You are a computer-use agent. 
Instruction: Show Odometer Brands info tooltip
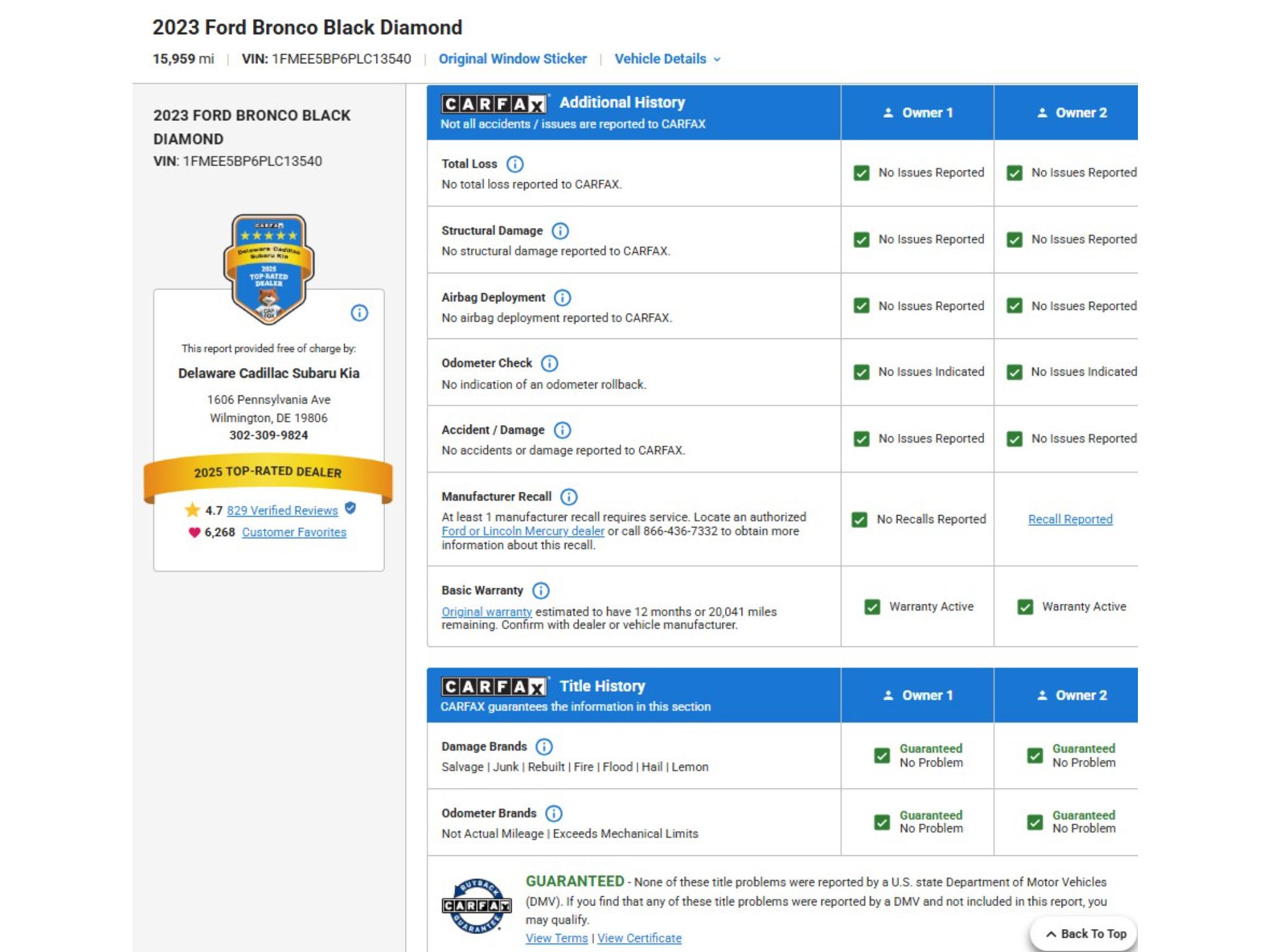pos(554,813)
